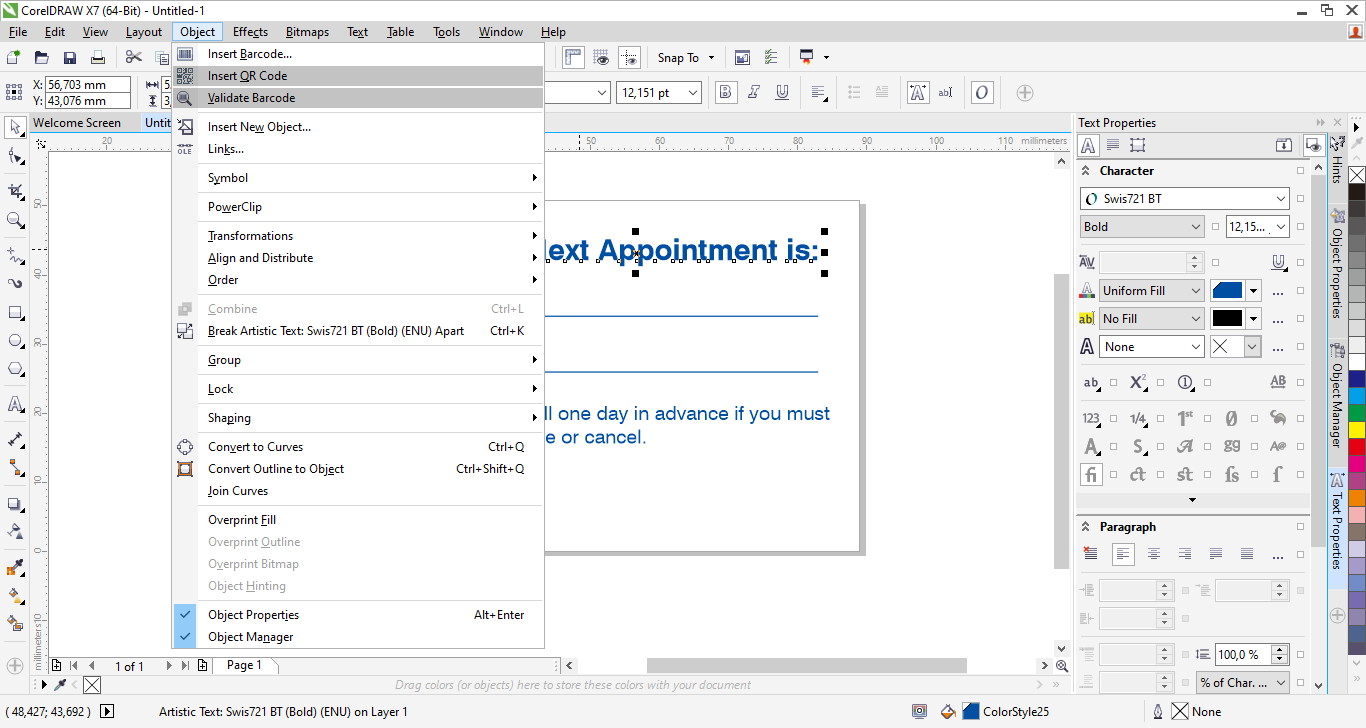
Task: Select the Rectangle tool
Action: 15,312
